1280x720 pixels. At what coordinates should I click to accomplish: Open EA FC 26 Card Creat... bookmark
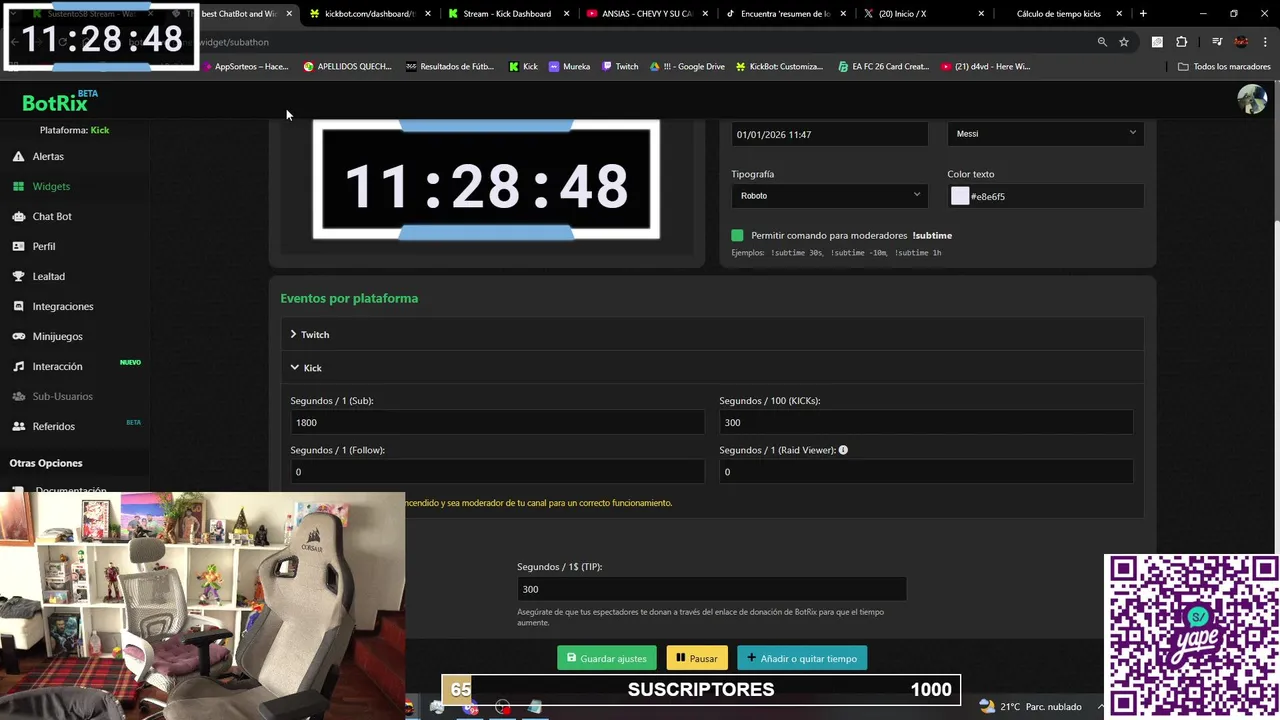tap(883, 66)
